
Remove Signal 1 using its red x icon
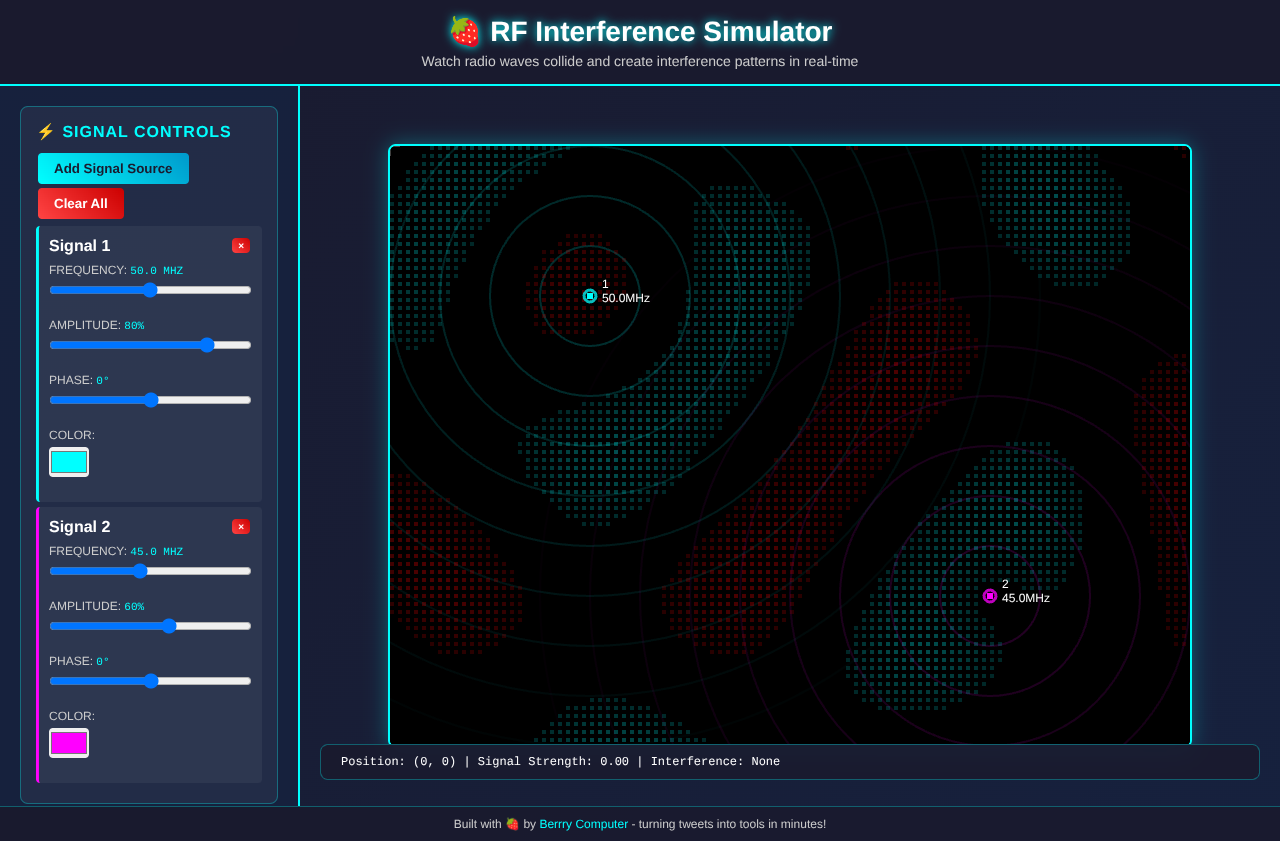pyautogui.click(x=241, y=245)
